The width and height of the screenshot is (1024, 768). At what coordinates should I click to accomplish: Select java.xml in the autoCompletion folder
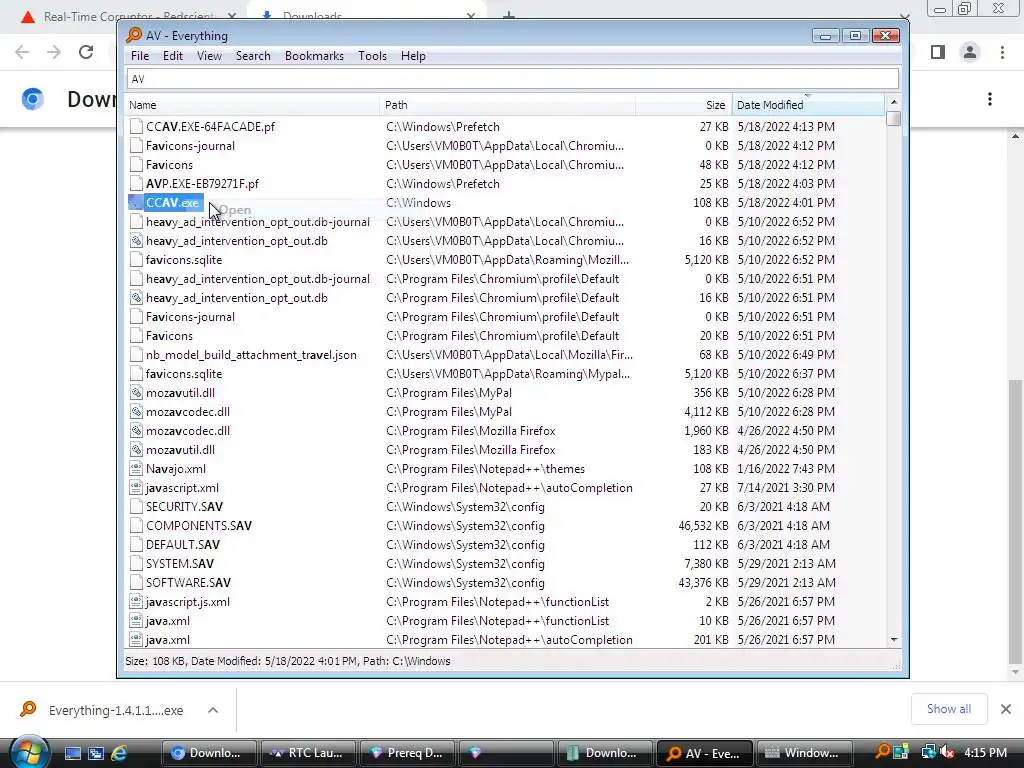[168, 639]
